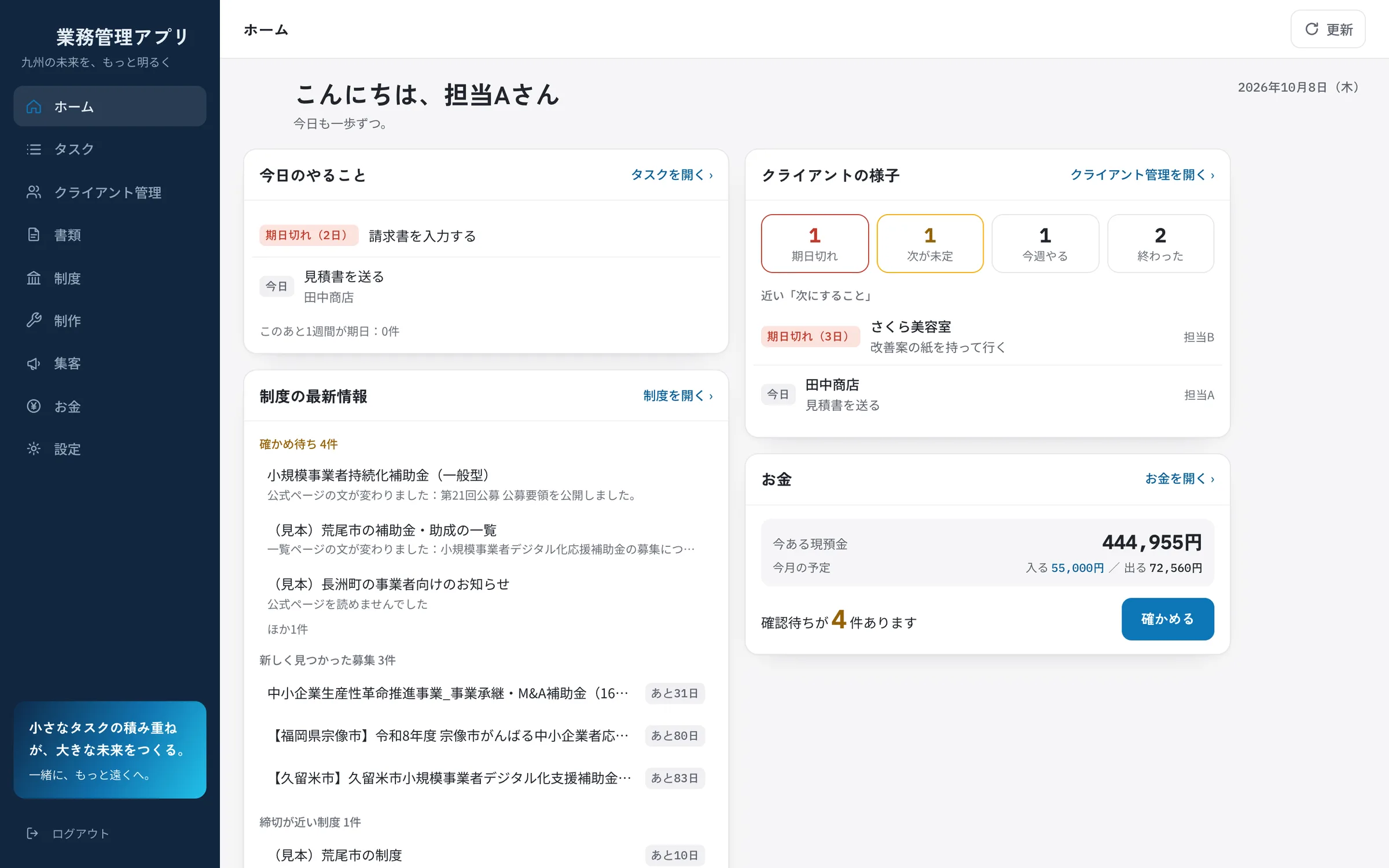Select the 終わった count card
1389x868 pixels.
tap(1160, 244)
